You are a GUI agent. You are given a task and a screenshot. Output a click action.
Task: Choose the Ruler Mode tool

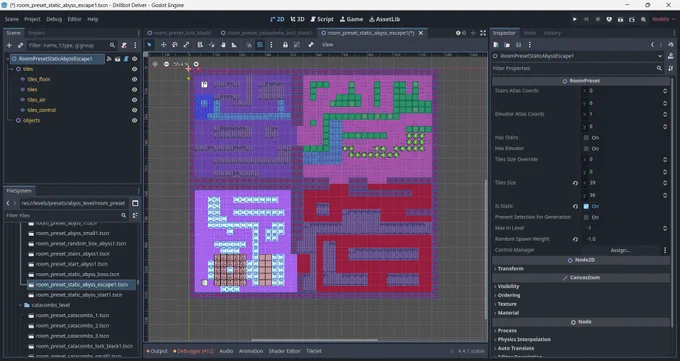234,45
